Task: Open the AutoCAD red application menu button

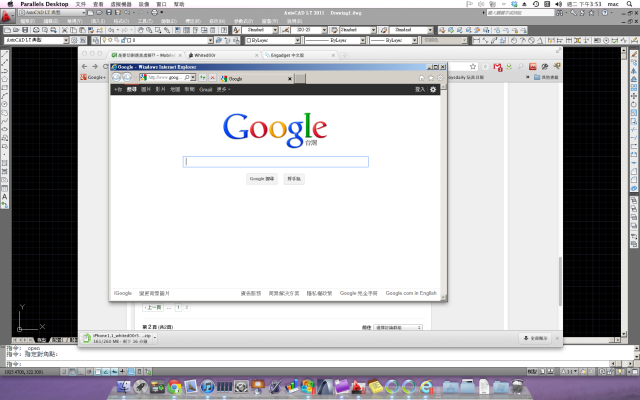Action: click(6, 16)
